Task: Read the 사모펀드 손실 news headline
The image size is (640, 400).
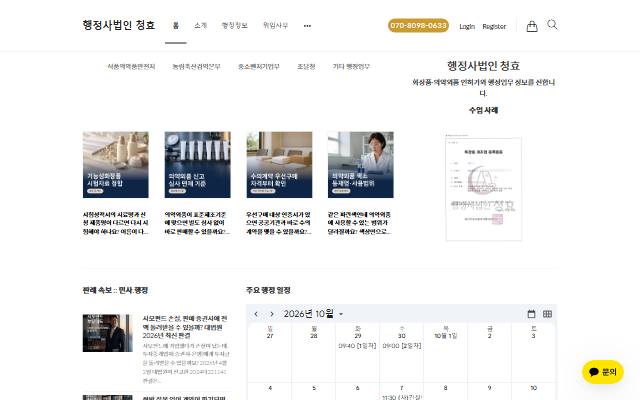Action: (x=185, y=327)
